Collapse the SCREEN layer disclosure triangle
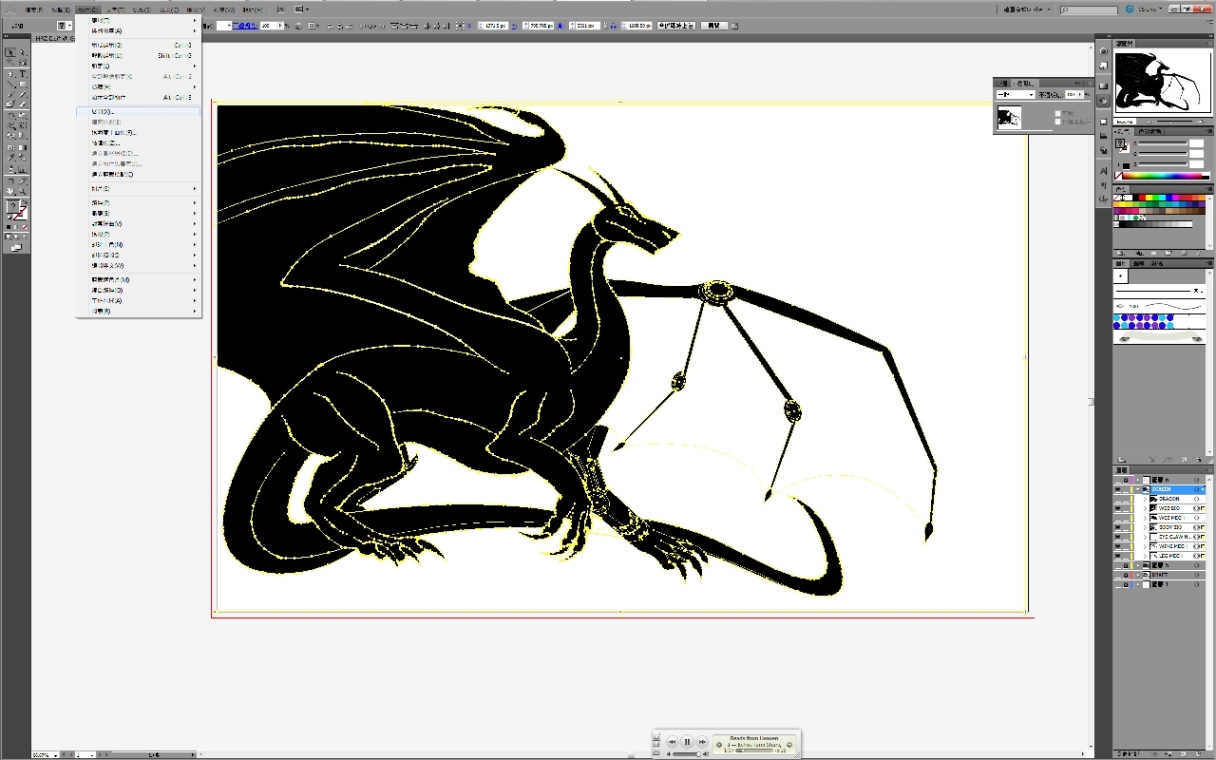 coord(1138,489)
